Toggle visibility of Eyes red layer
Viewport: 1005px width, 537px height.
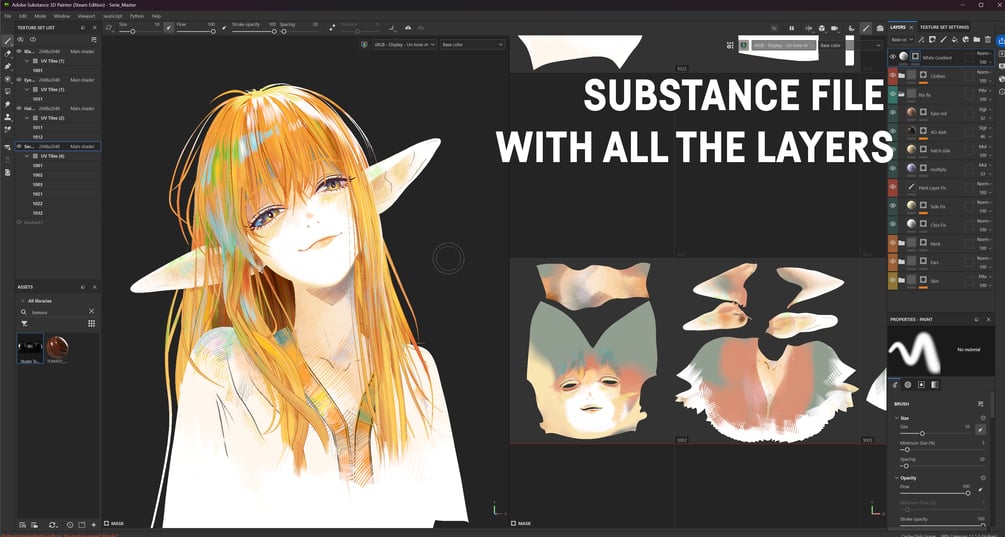893,113
